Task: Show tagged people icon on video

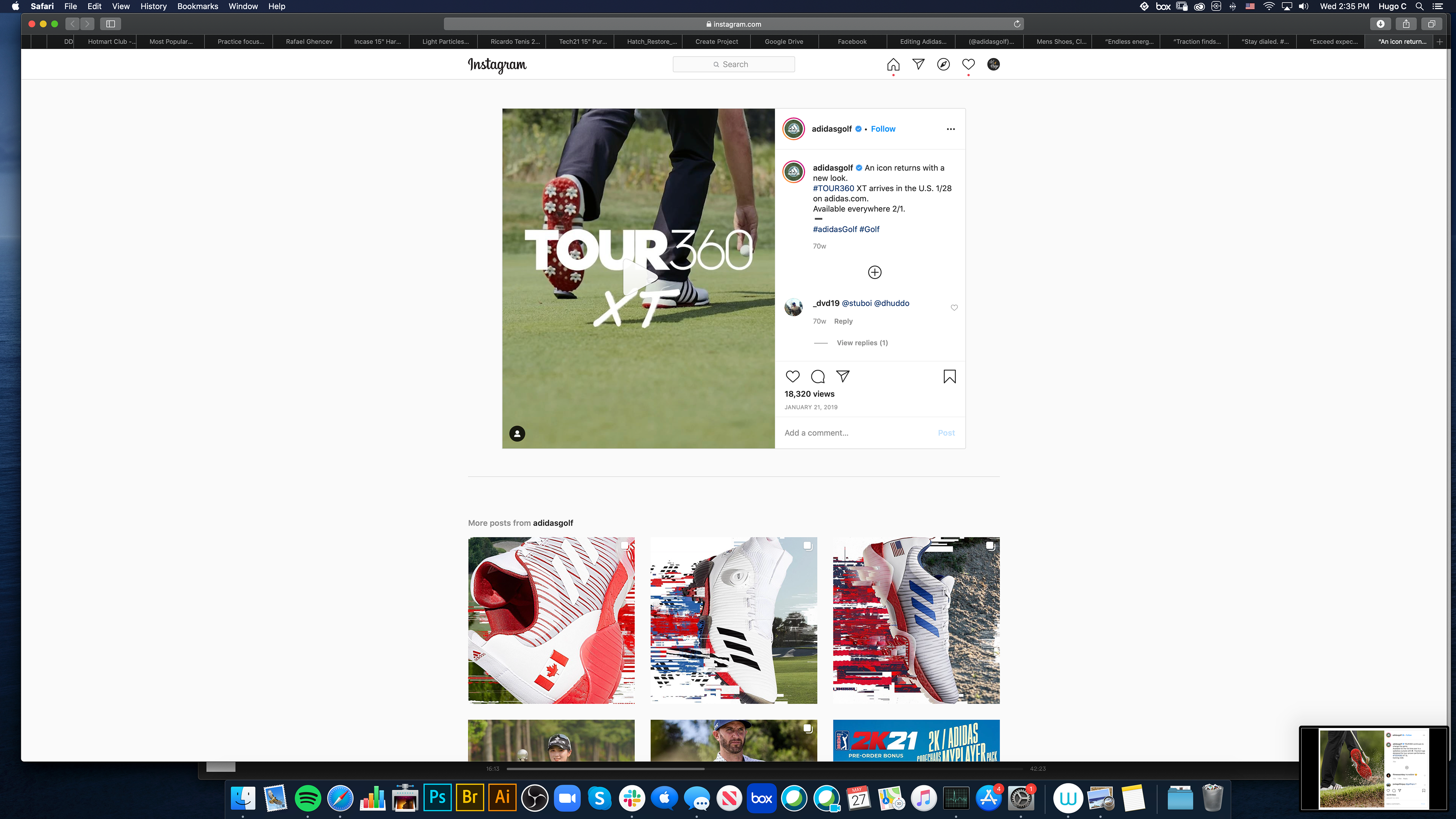Action: click(x=517, y=433)
